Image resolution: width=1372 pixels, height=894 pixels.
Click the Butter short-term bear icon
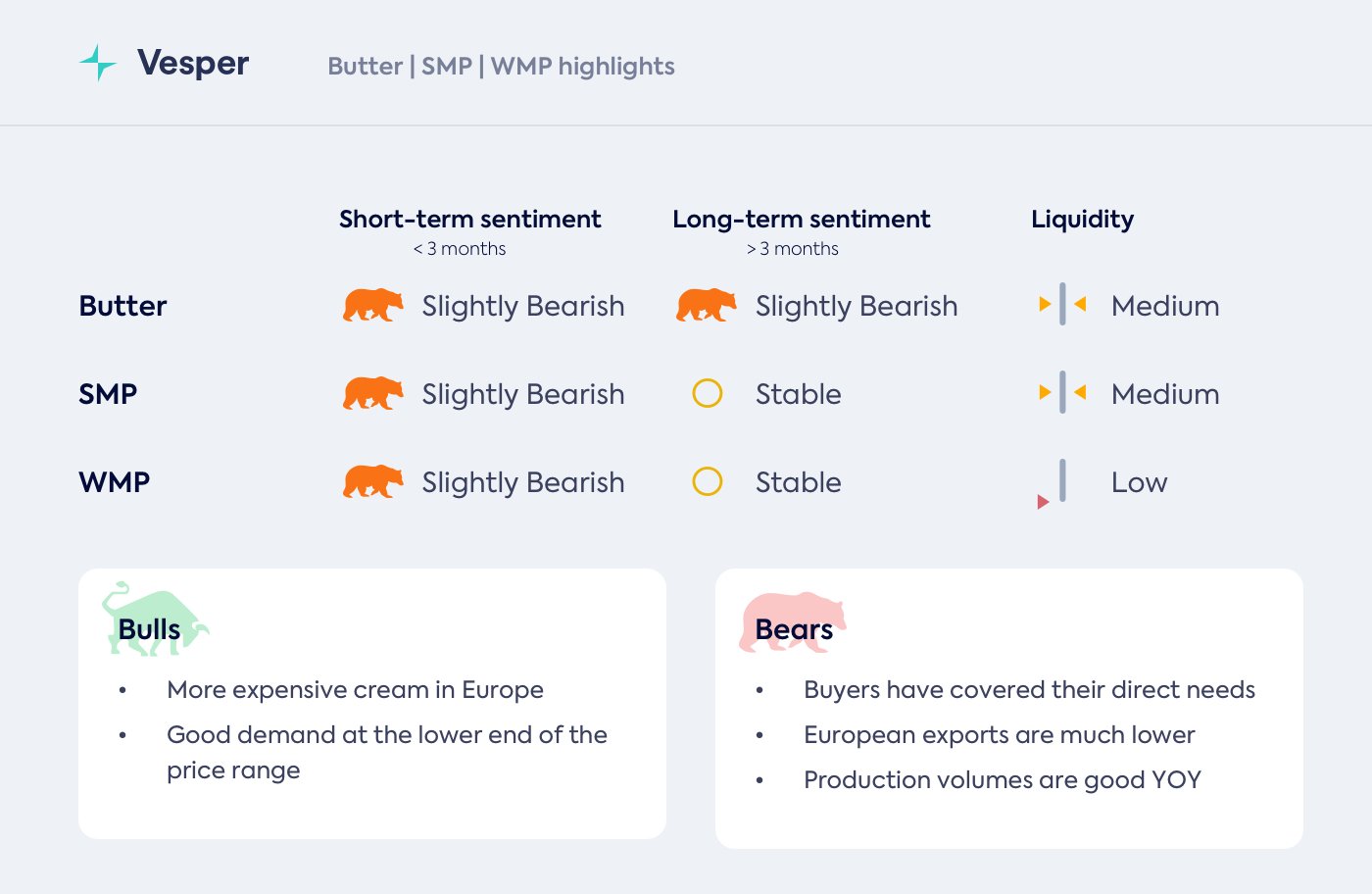[372, 306]
